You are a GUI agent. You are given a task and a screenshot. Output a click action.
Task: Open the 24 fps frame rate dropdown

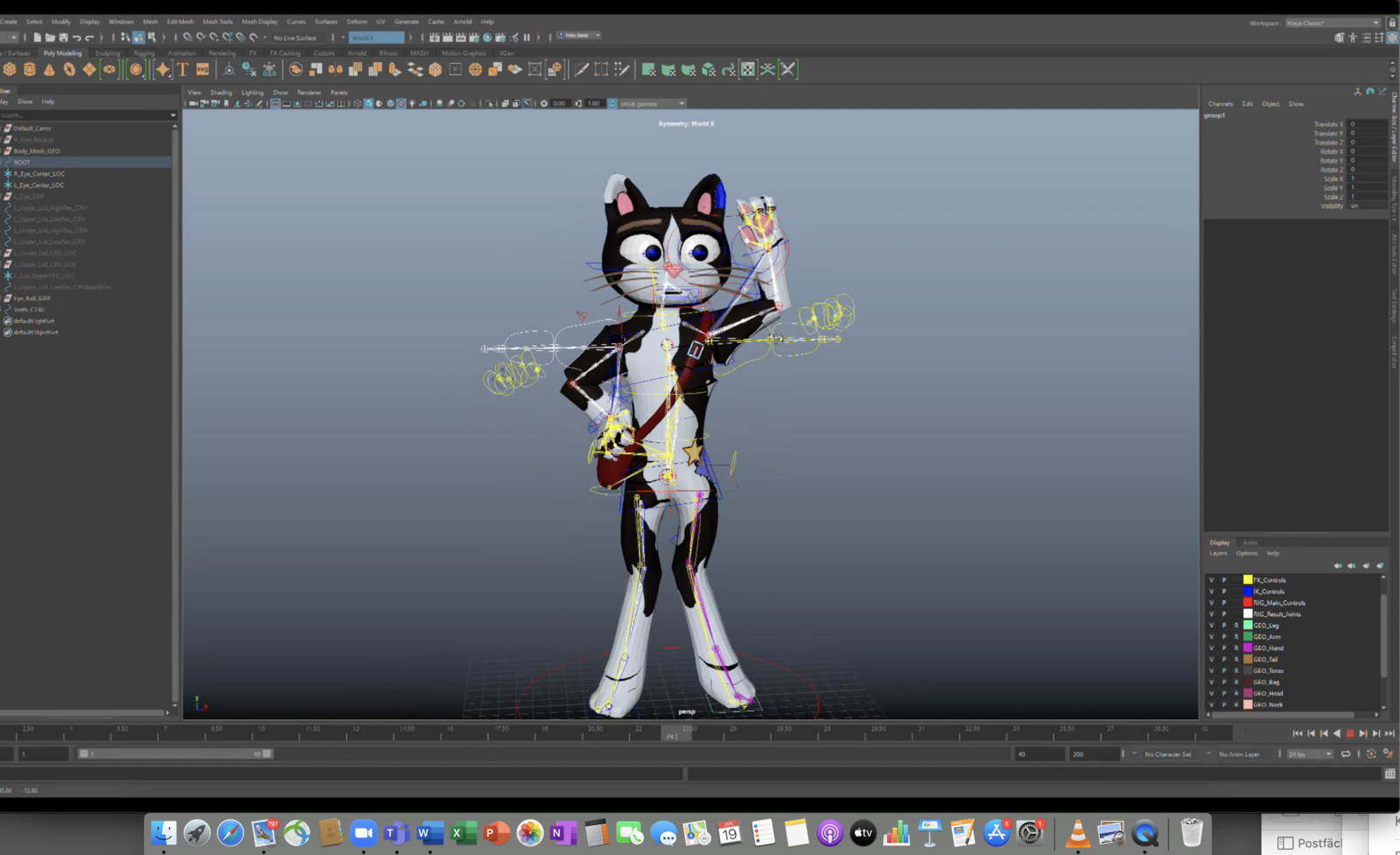coord(1310,753)
